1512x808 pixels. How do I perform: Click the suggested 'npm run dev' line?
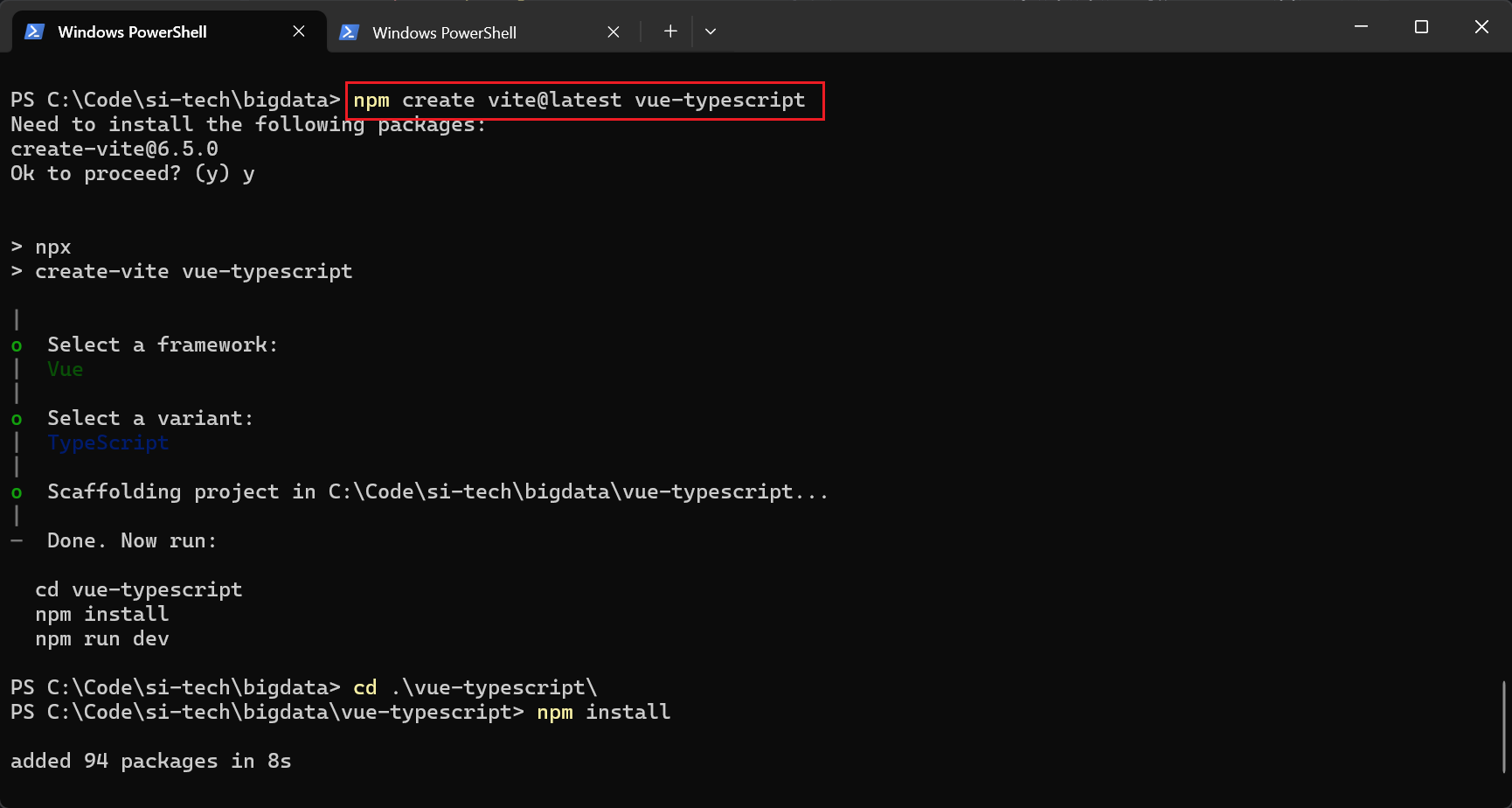tap(102, 638)
